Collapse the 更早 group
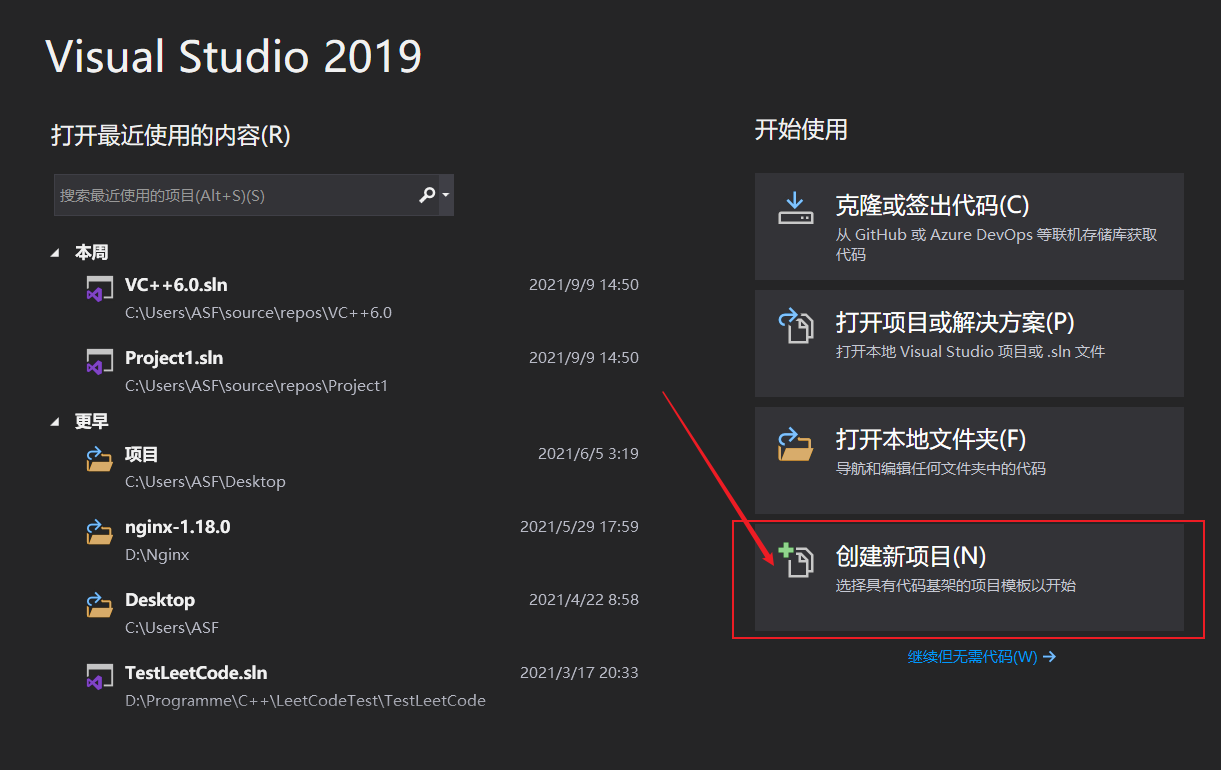The image size is (1221, 770). [x=55, y=422]
